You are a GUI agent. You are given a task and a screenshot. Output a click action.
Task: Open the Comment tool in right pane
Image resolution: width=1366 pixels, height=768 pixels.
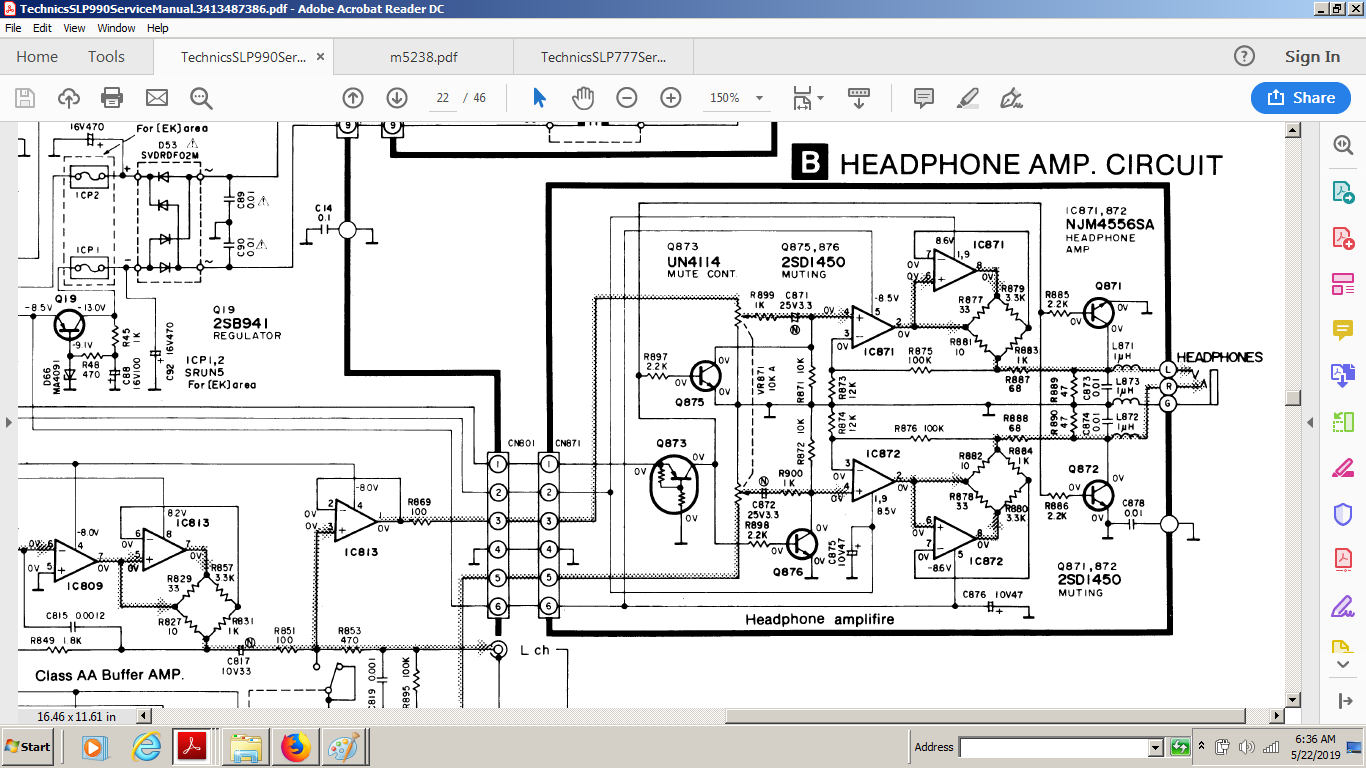tap(1342, 329)
